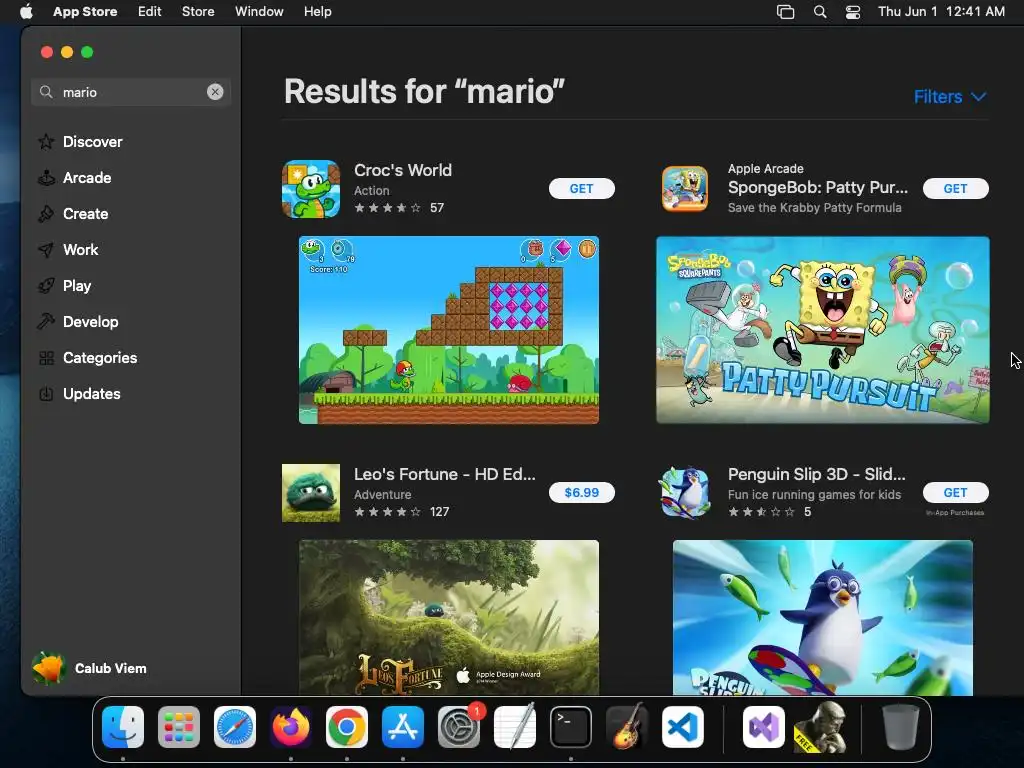Click the Leo's Fortune app icon

pyautogui.click(x=311, y=493)
